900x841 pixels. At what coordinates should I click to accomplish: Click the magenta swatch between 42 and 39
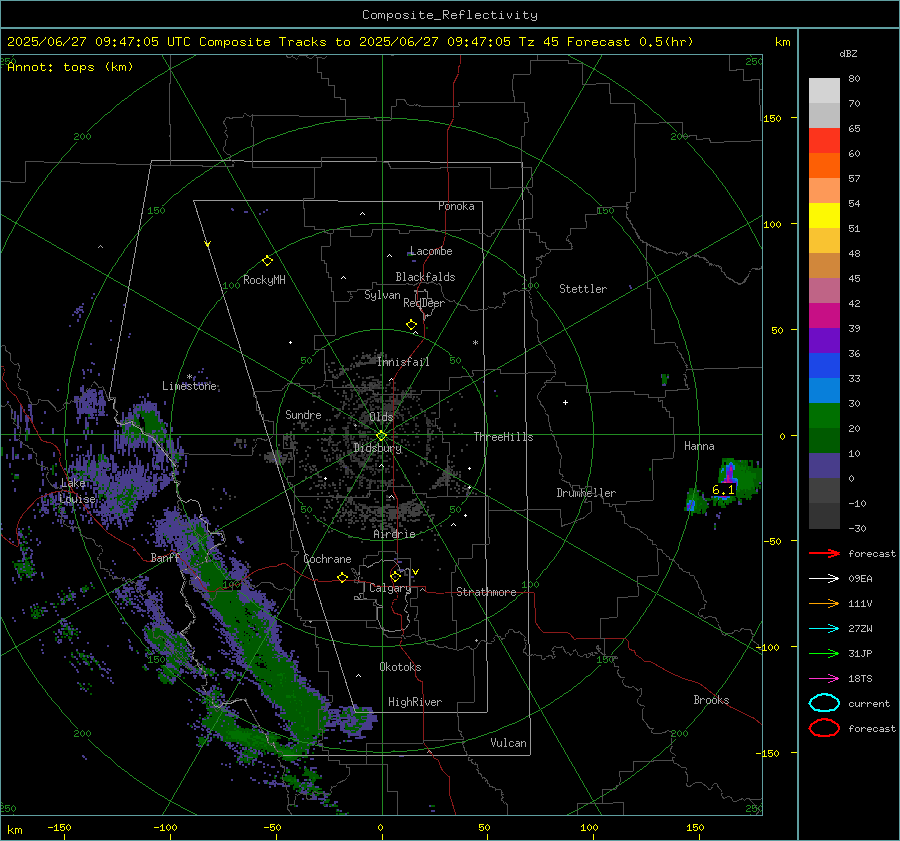coord(824,315)
